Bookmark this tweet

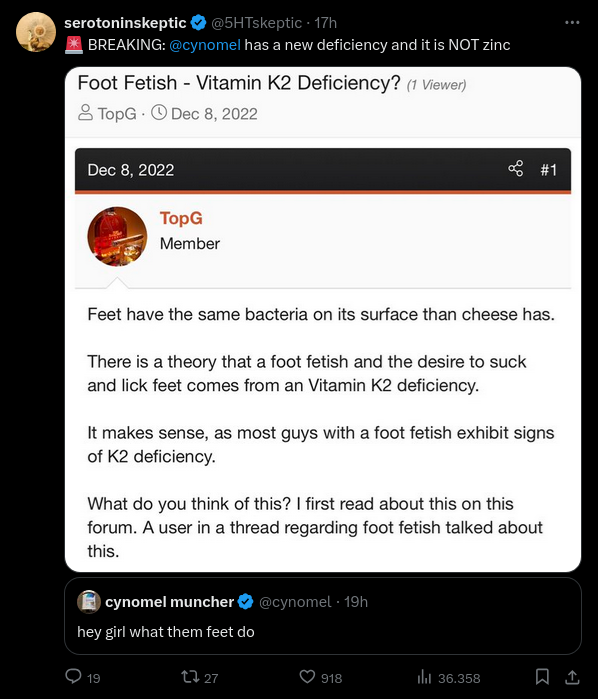click(x=542, y=677)
